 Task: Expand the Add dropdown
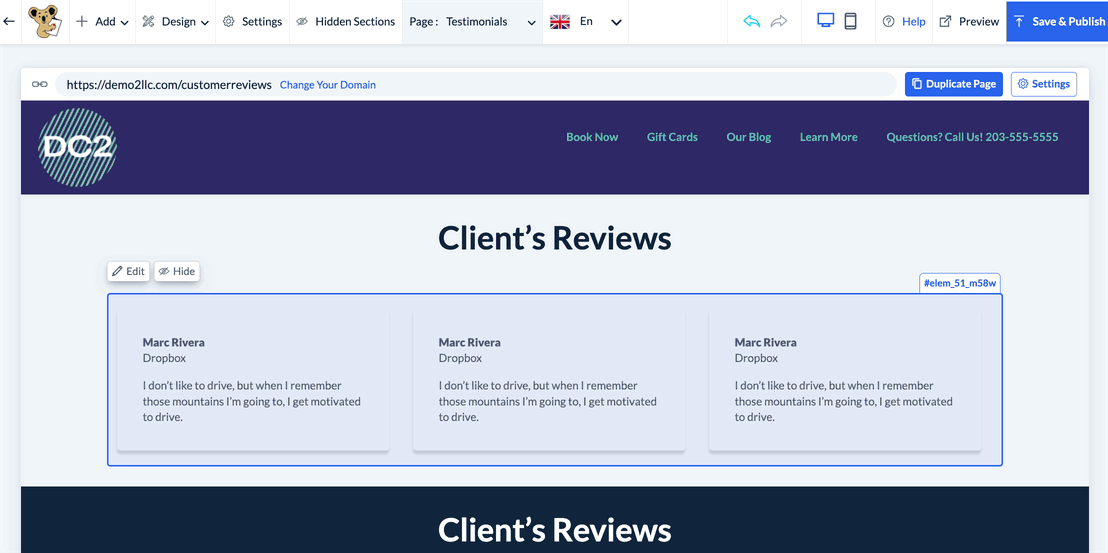(x=102, y=21)
